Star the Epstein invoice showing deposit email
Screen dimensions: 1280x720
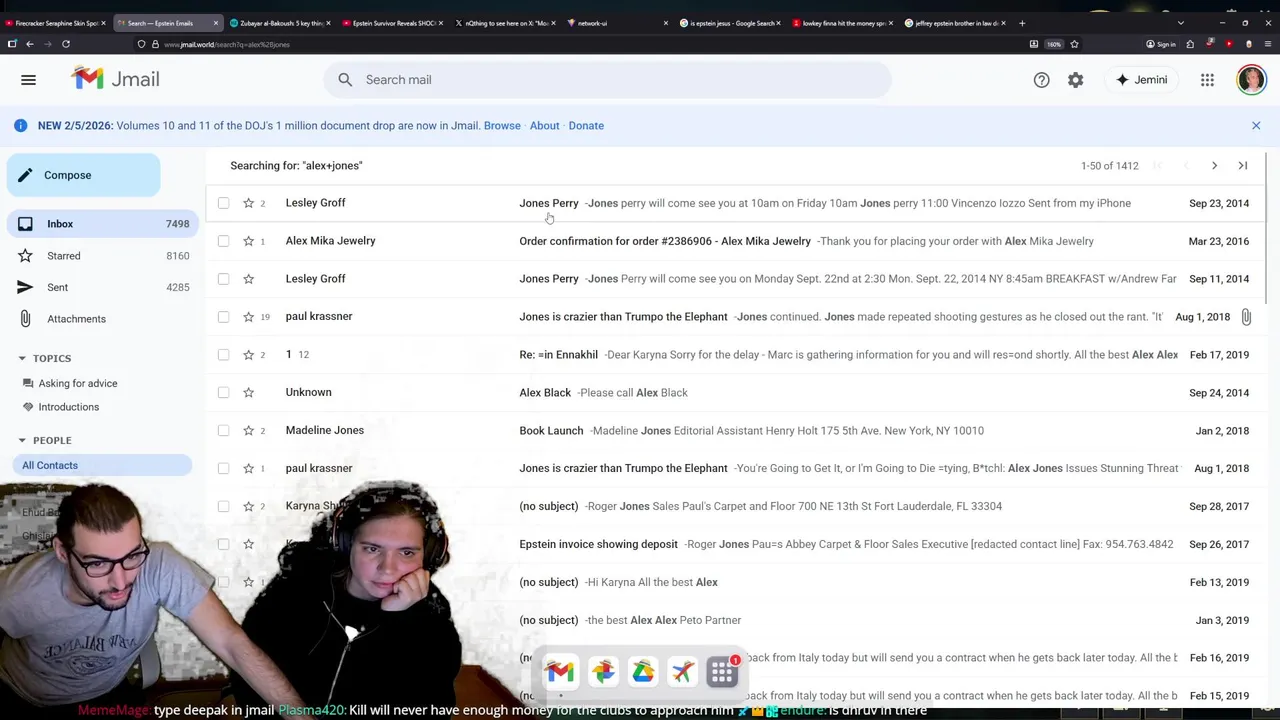tap(248, 544)
